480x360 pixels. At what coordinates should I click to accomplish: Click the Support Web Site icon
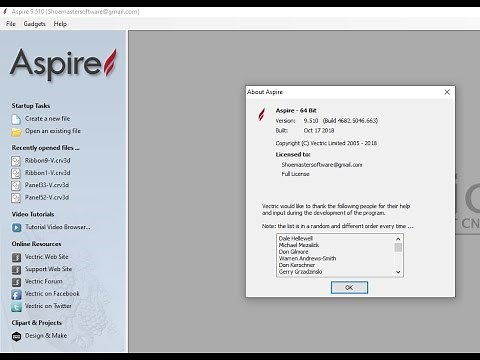pyautogui.click(x=16, y=270)
